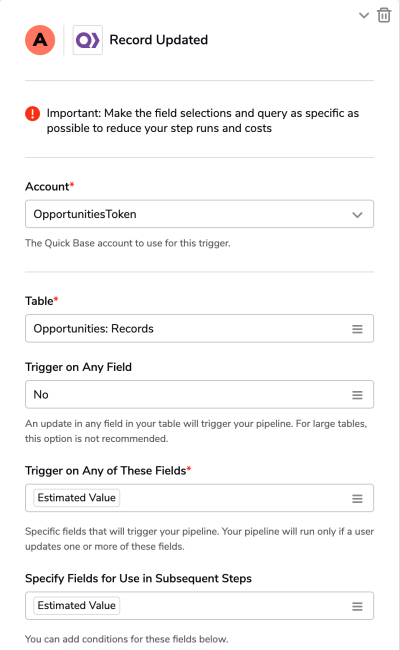Open Table field list menu icon

[x=357, y=329]
